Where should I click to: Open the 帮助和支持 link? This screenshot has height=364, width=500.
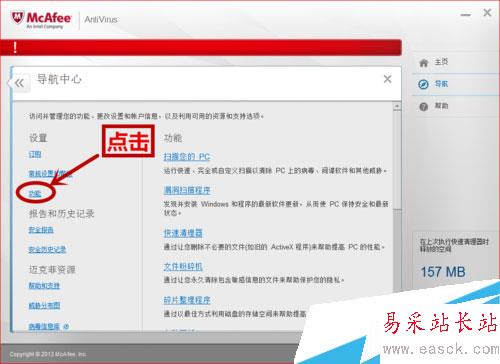click(x=44, y=285)
